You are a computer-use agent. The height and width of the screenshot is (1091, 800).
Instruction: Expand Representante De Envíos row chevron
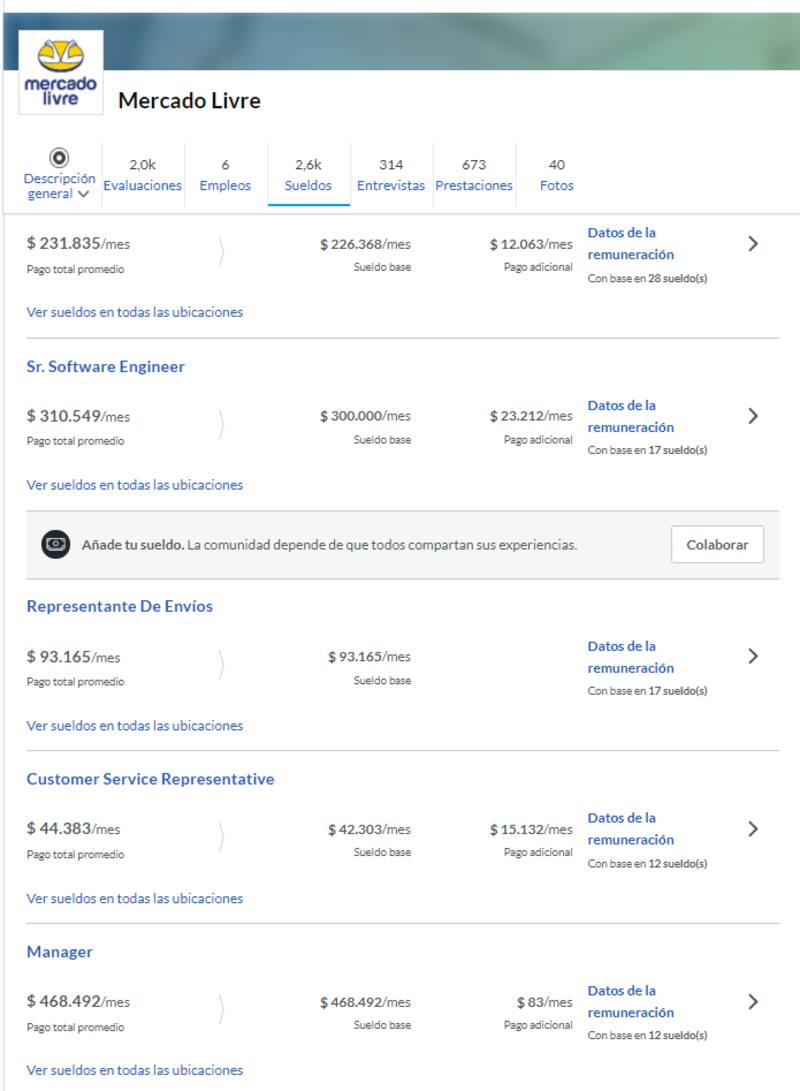coord(753,657)
